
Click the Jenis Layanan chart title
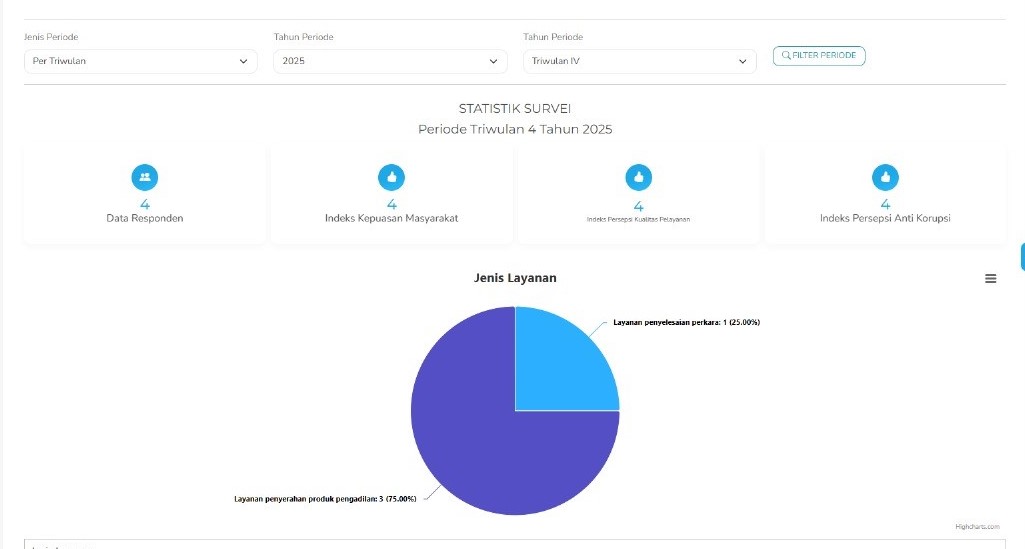515,278
